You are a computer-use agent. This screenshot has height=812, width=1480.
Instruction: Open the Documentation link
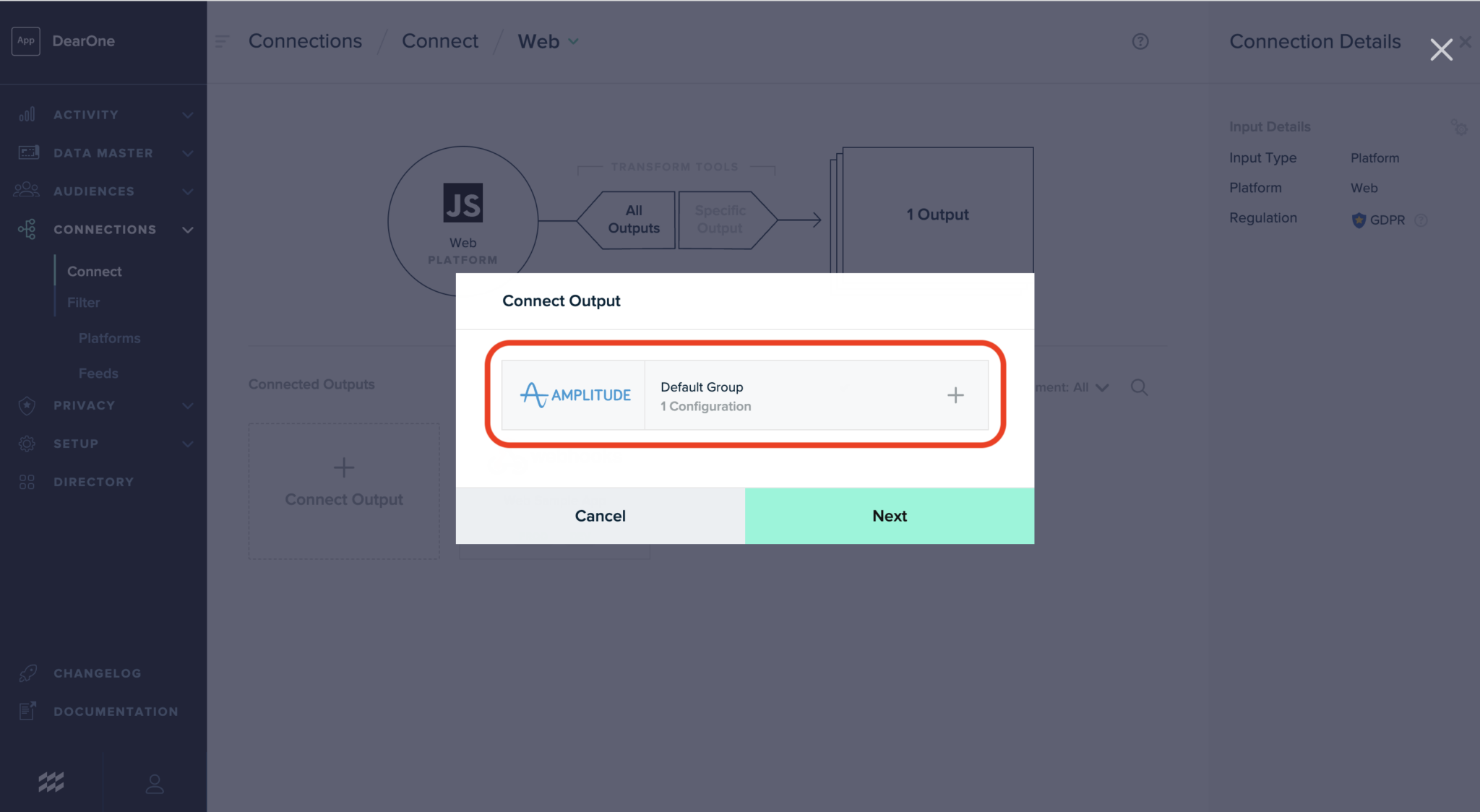click(116, 712)
